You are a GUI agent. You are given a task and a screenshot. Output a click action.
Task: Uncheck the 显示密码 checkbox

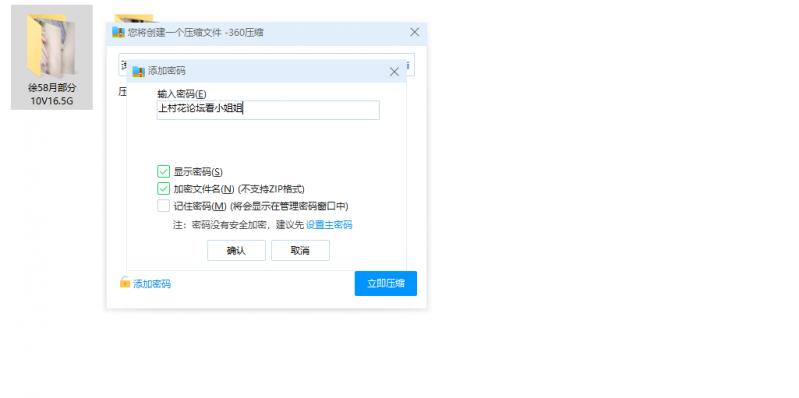coord(163,172)
